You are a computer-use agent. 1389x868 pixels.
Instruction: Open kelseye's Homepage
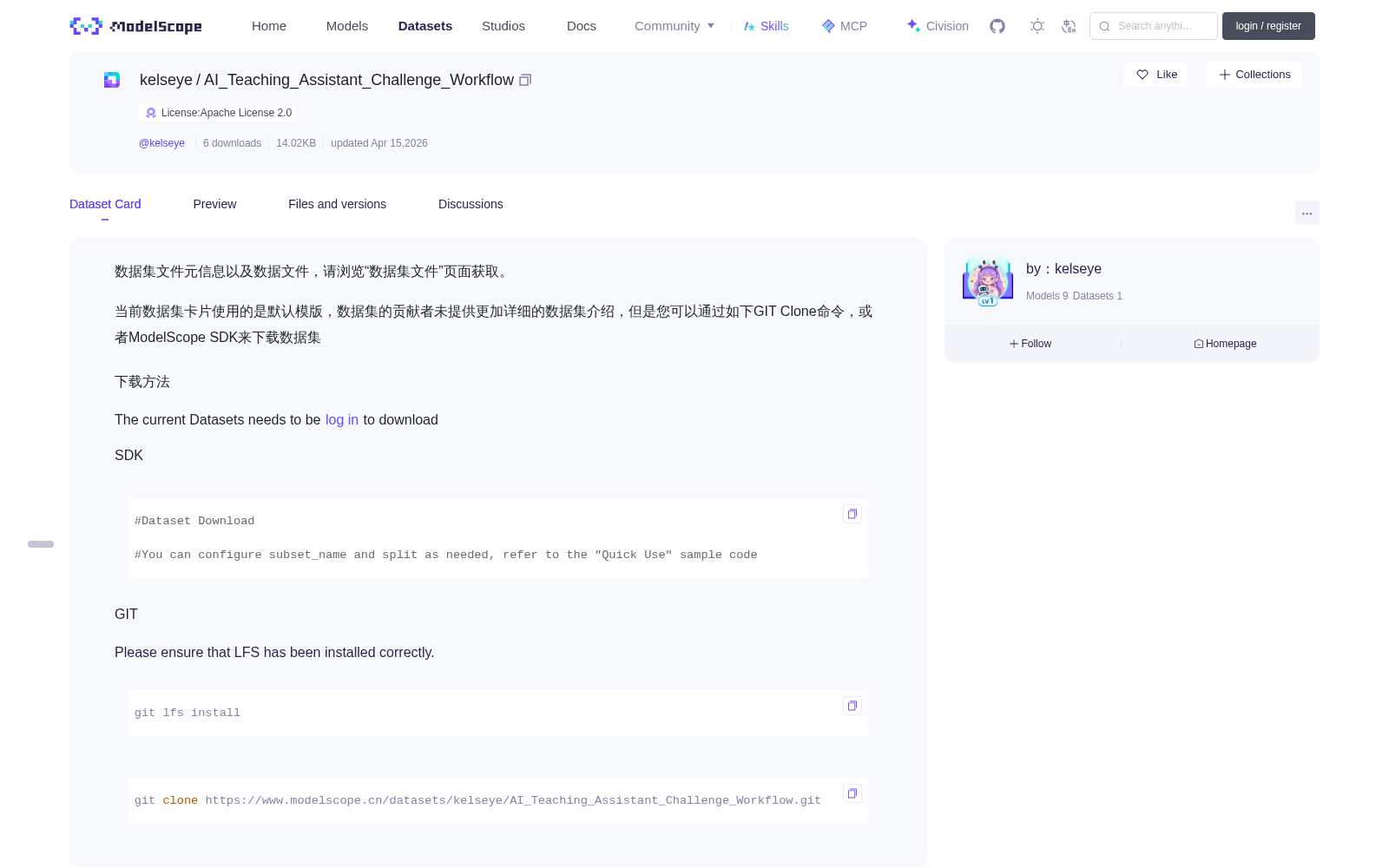[1225, 344]
